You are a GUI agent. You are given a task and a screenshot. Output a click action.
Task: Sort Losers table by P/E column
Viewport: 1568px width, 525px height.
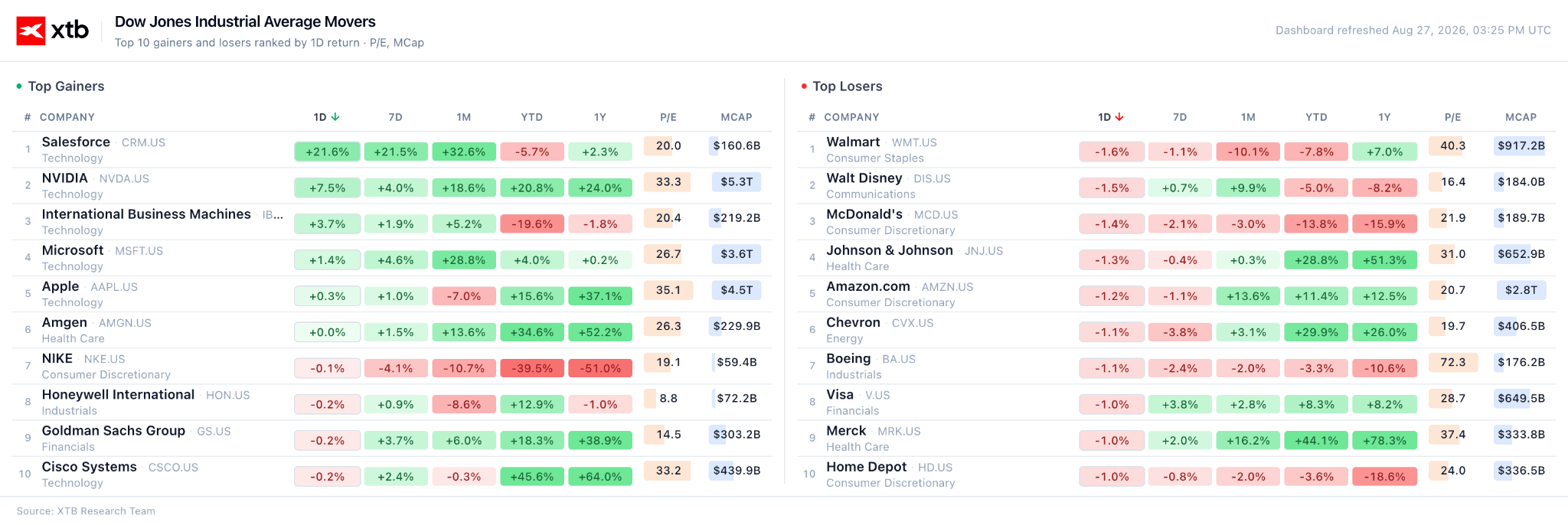click(1452, 117)
